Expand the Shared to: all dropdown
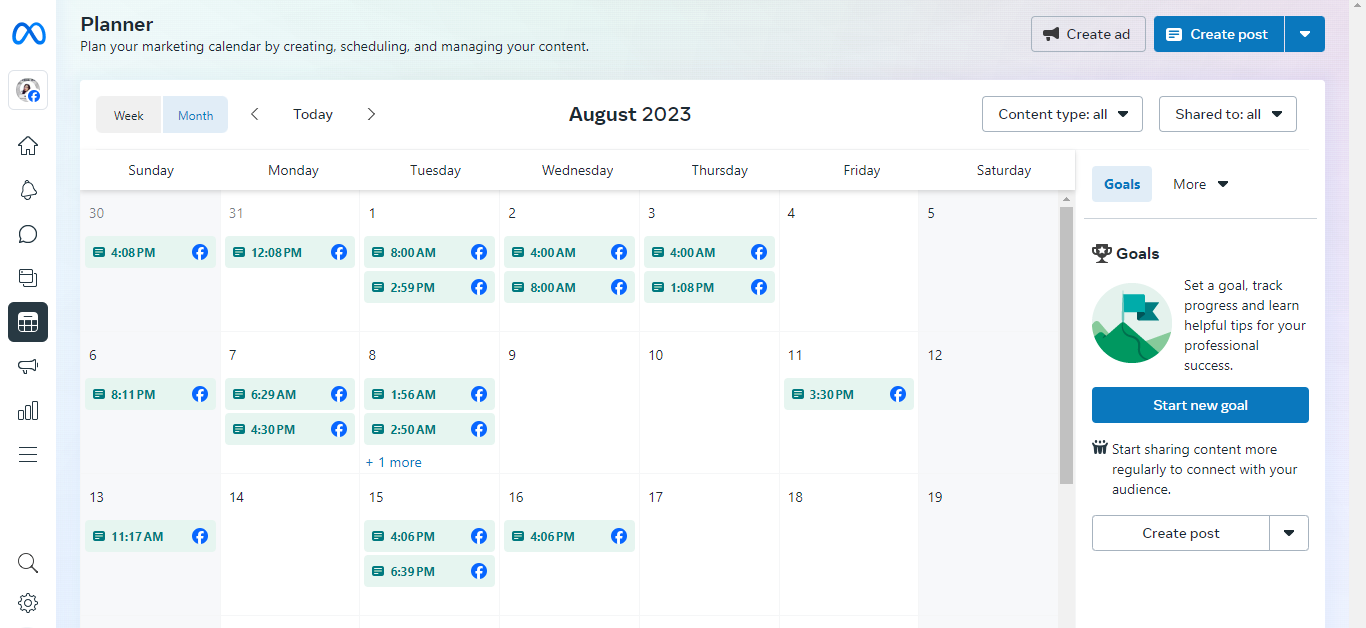The width and height of the screenshot is (1366, 628). (1227, 114)
